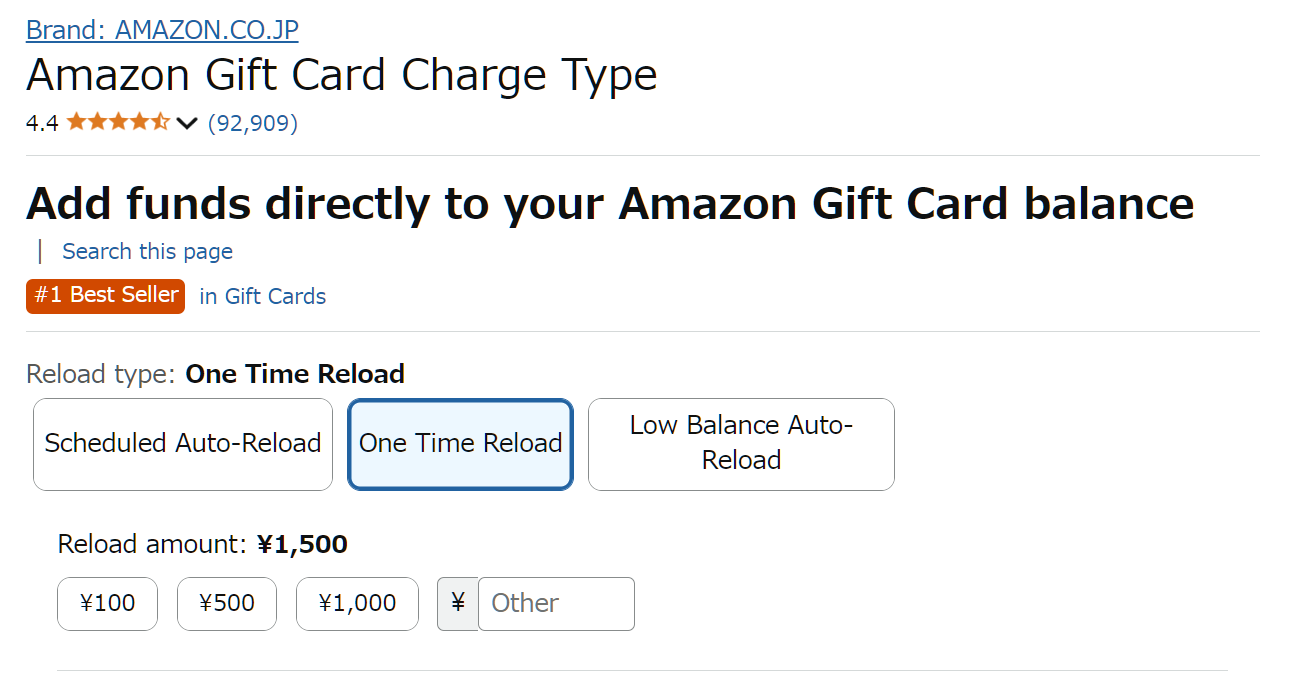Open the Brand: AMAZON.CO.JP link

tap(162, 29)
